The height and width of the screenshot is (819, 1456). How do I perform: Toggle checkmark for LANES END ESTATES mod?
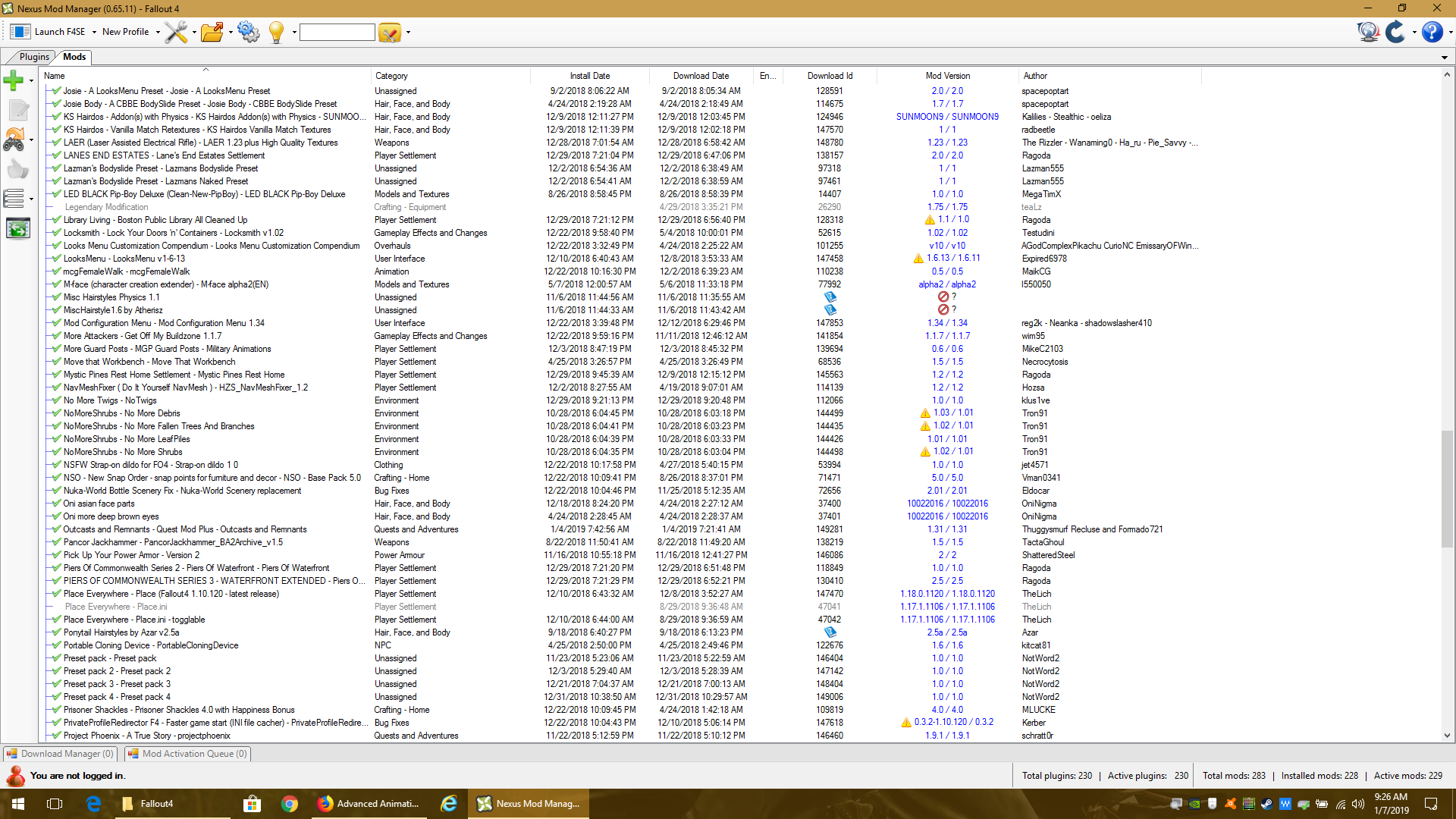pyautogui.click(x=56, y=155)
